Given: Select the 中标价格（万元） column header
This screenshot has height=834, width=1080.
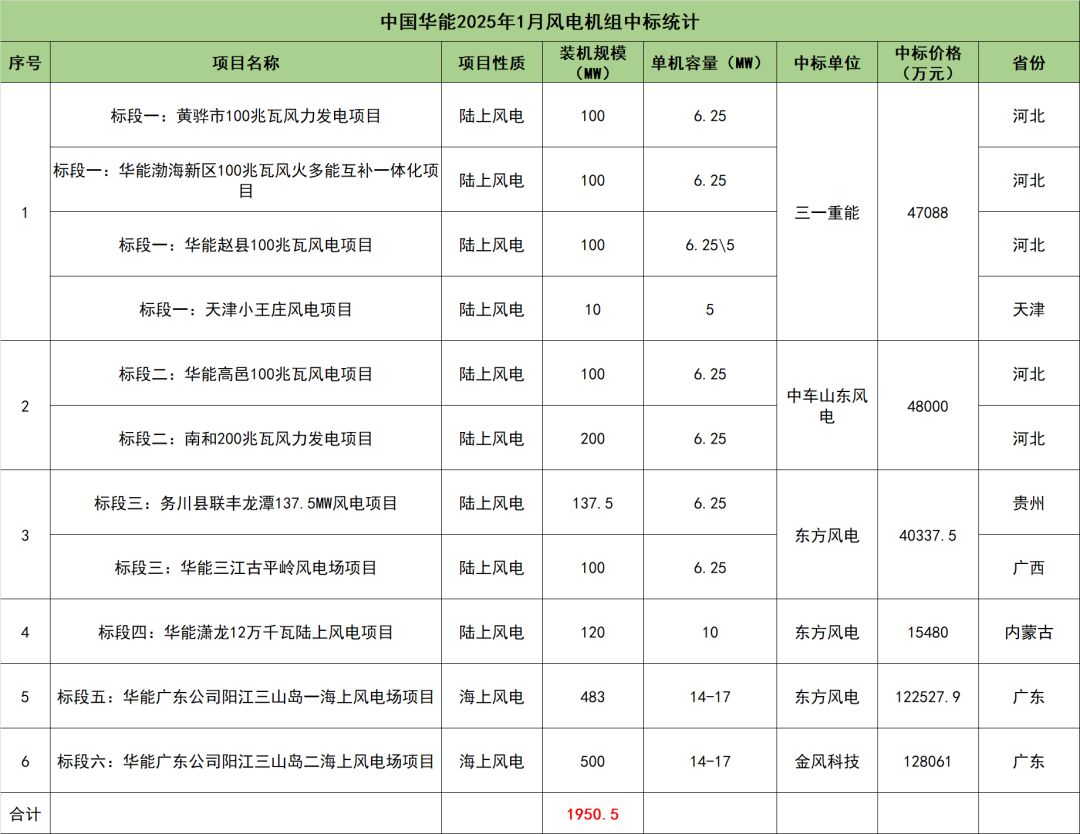Looking at the screenshot, I should [x=928, y=63].
